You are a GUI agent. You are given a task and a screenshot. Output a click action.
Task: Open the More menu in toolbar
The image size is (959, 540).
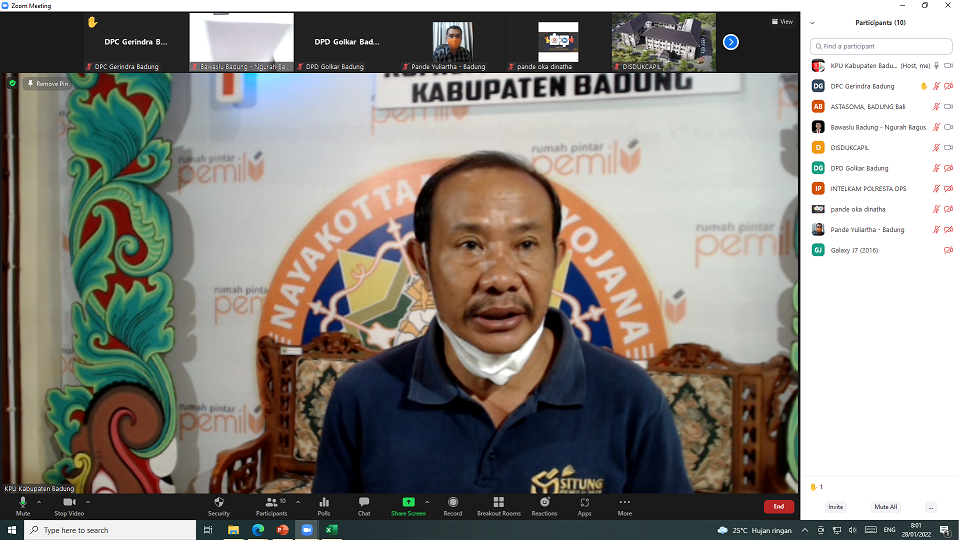(x=624, y=505)
